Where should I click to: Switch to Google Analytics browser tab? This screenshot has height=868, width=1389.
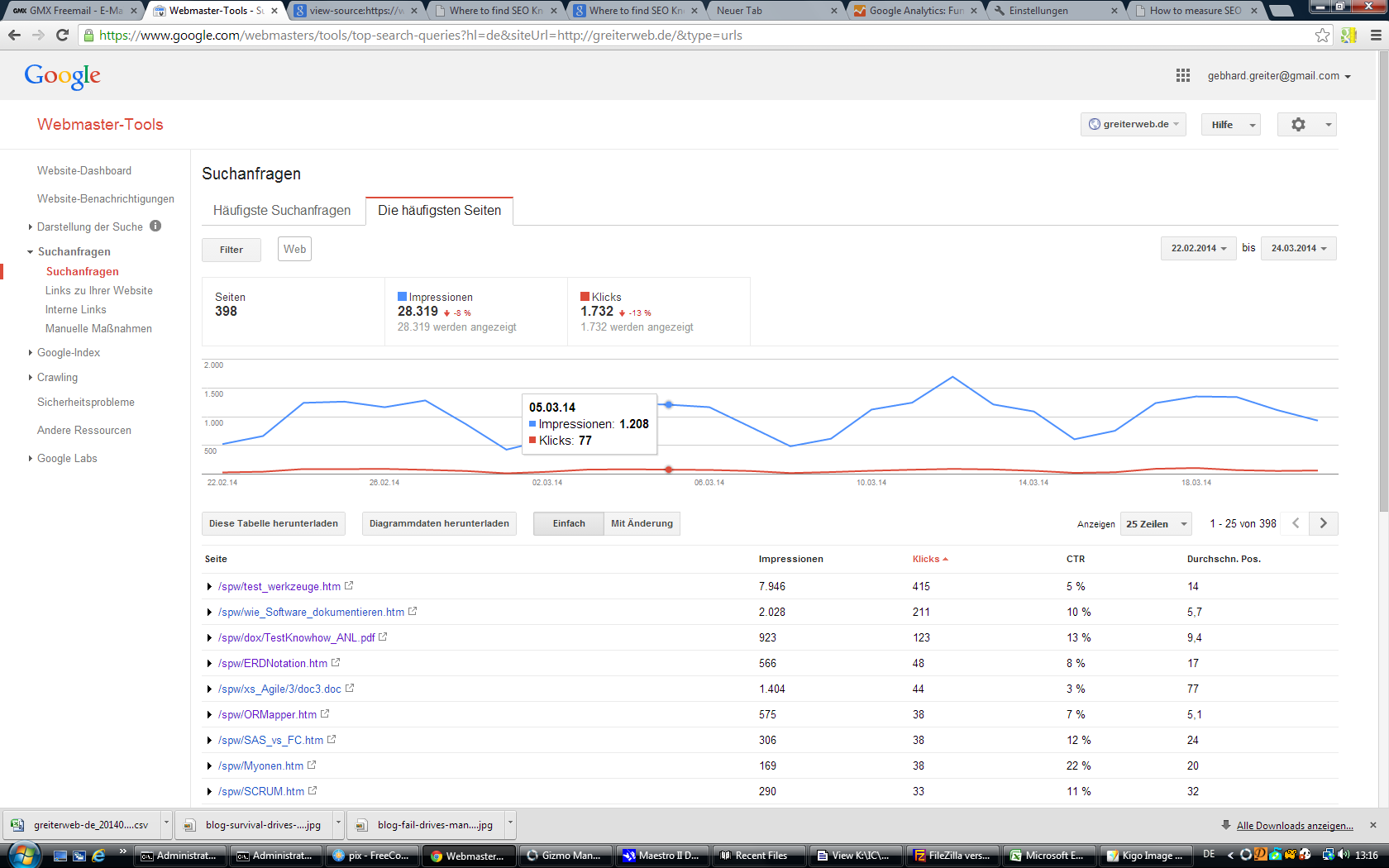(916, 11)
